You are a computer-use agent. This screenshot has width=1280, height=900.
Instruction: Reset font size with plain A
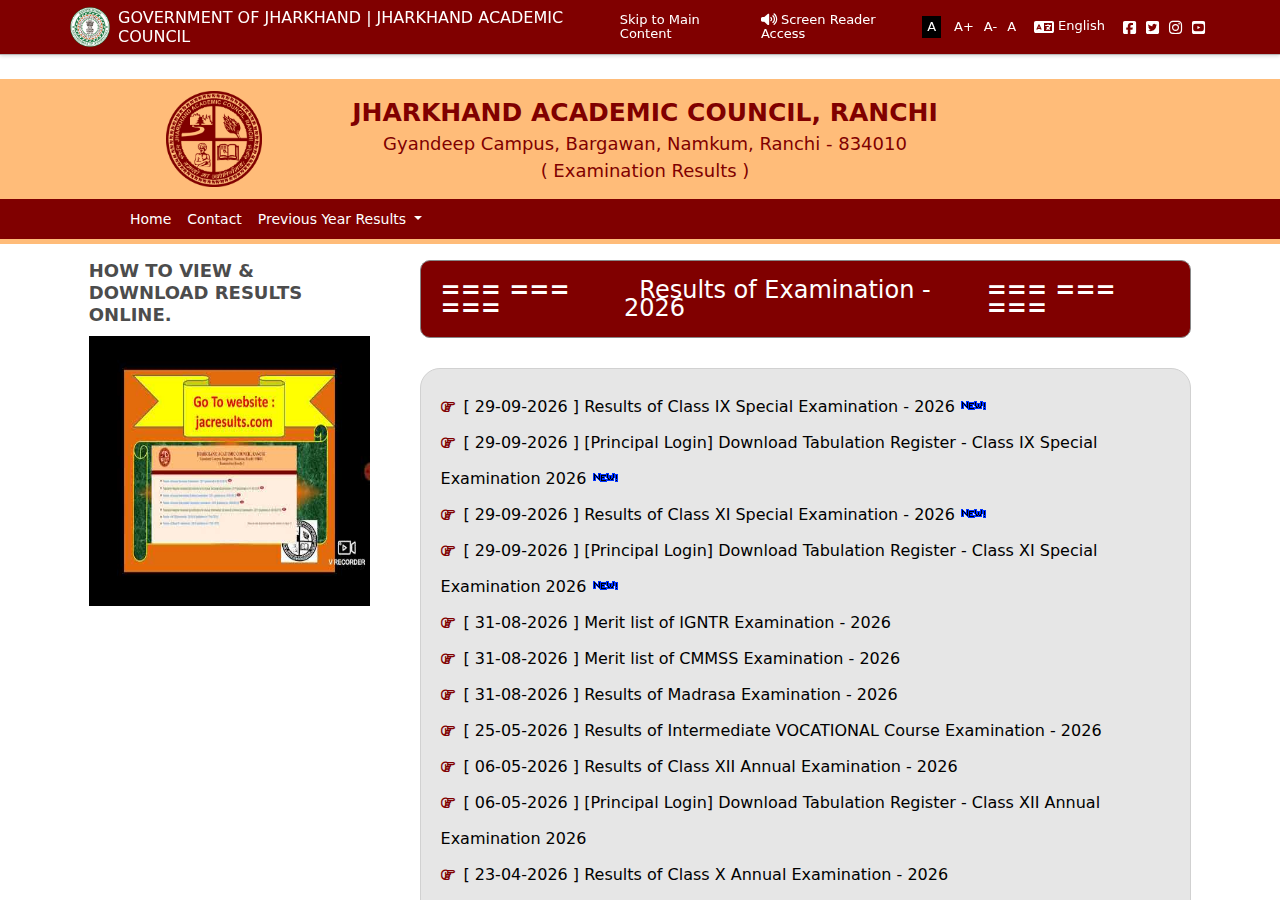pyautogui.click(x=1011, y=27)
